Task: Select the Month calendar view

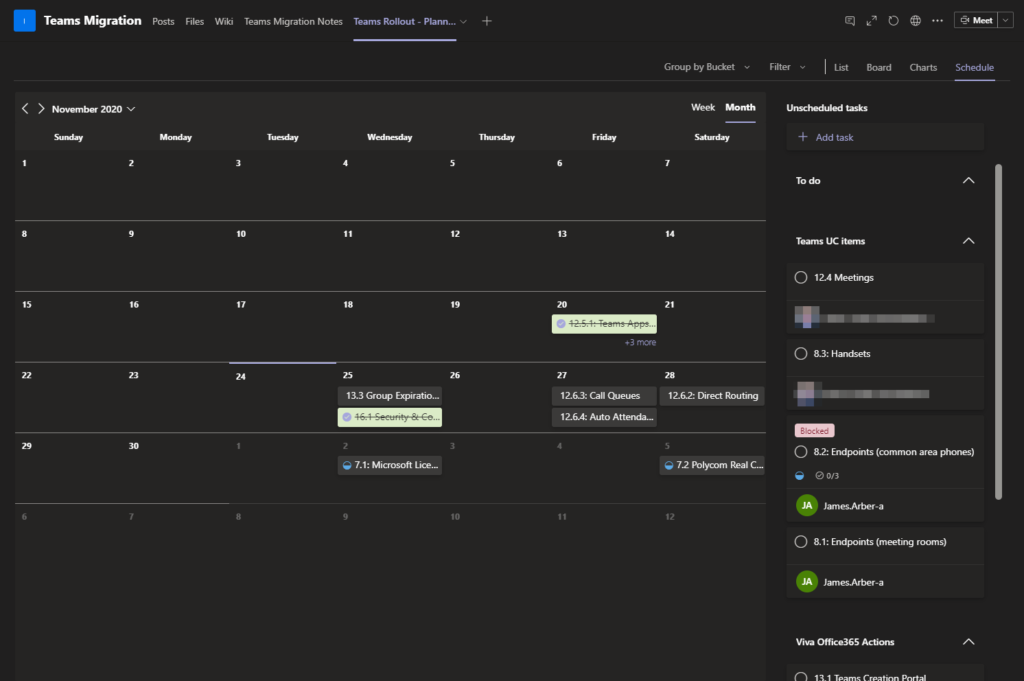Action: (740, 107)
